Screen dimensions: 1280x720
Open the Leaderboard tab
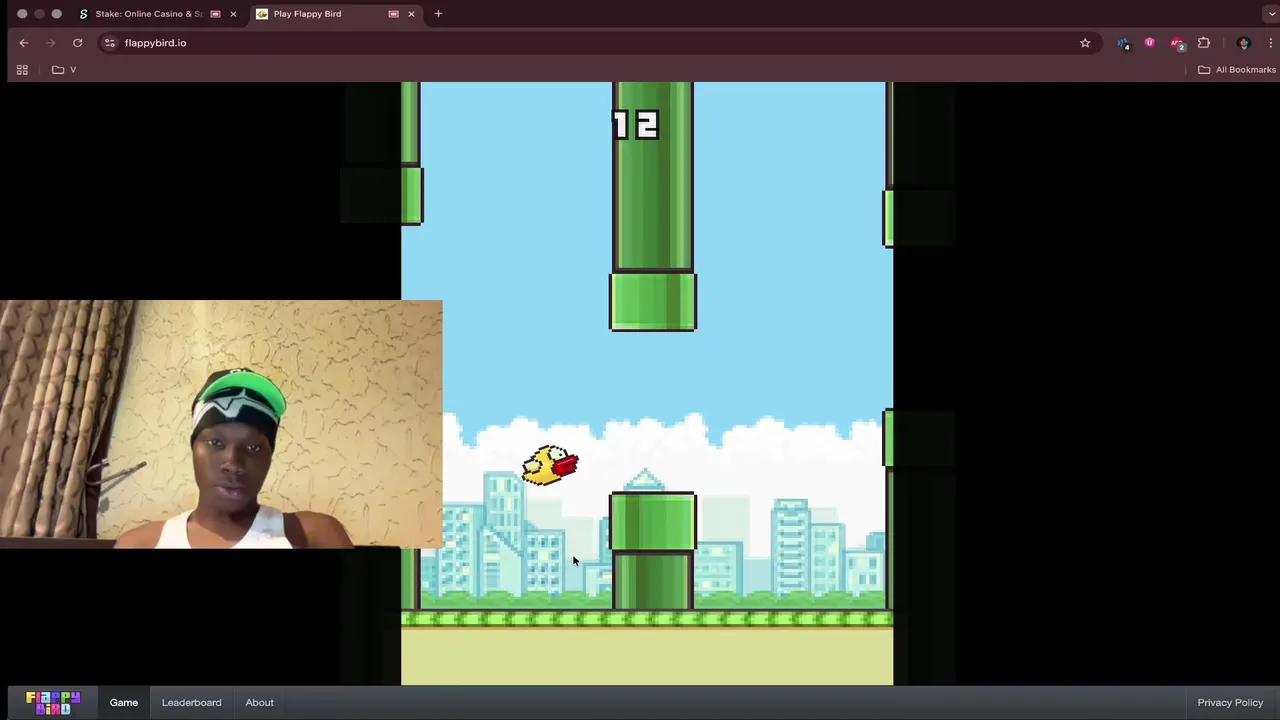[x=192, y=702]
